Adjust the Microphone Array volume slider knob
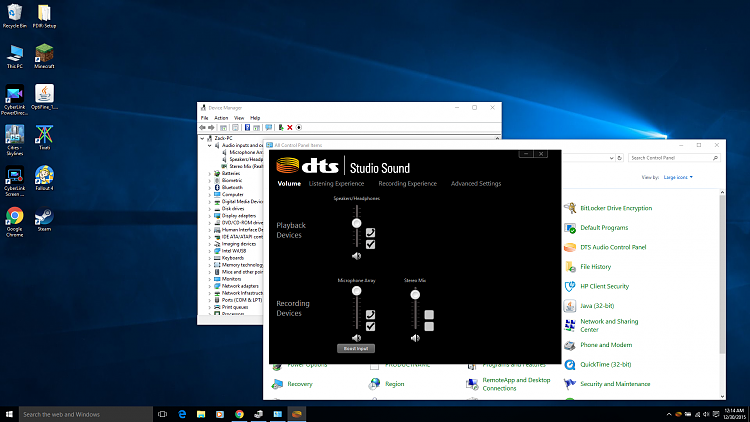Screen dimensions: 750x422 [357, 291]
